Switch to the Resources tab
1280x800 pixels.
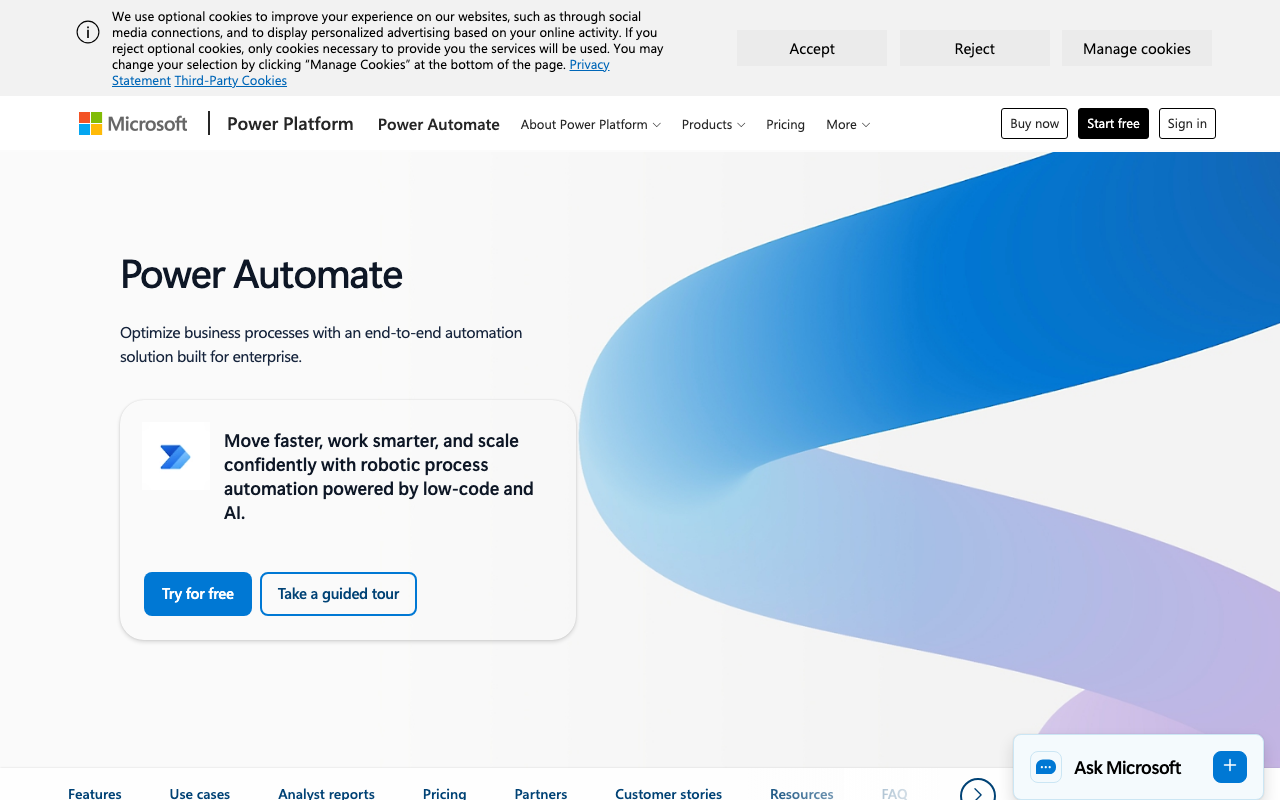[802, 793]
